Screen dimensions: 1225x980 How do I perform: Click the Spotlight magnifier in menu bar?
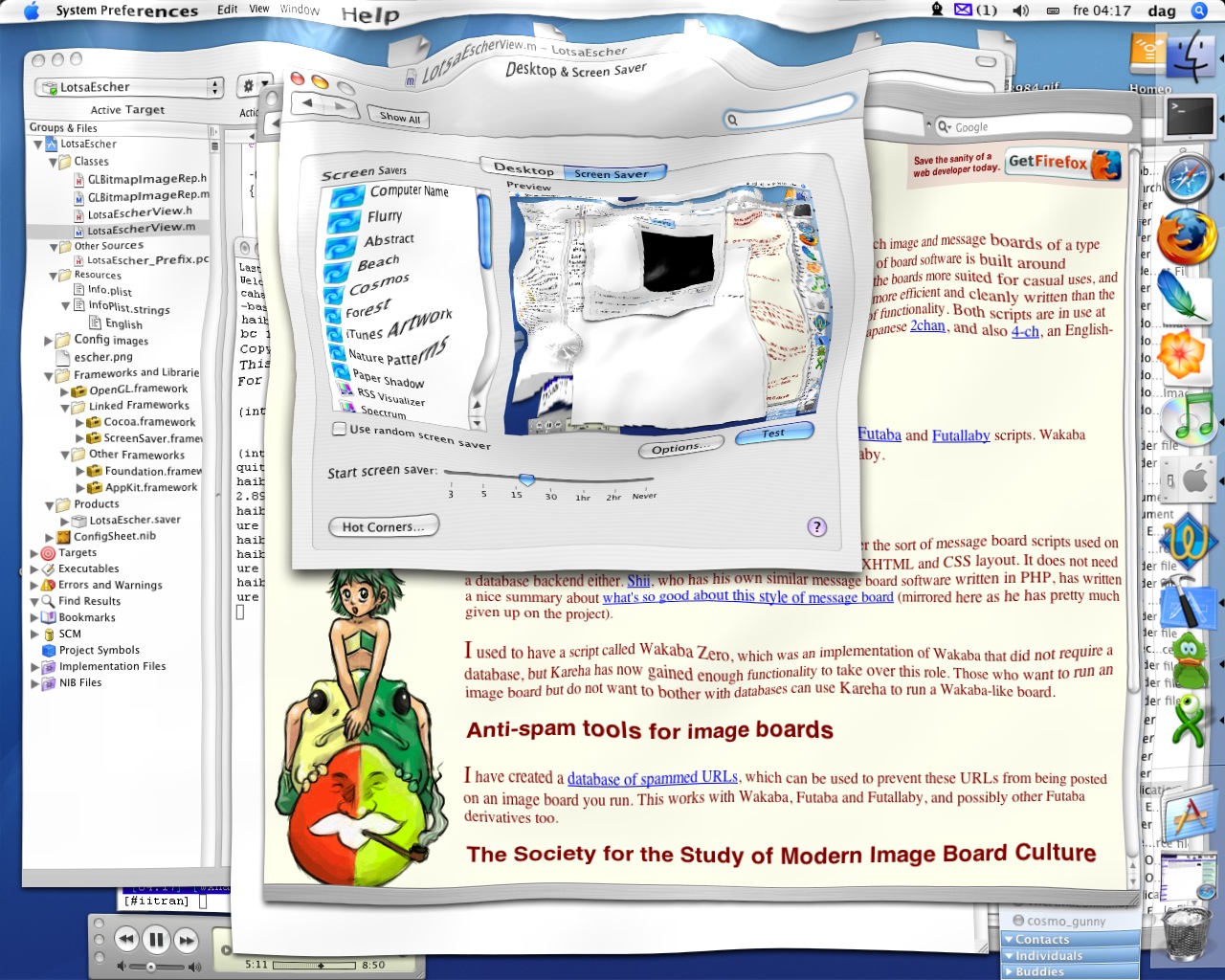(x=1198, y=11)
